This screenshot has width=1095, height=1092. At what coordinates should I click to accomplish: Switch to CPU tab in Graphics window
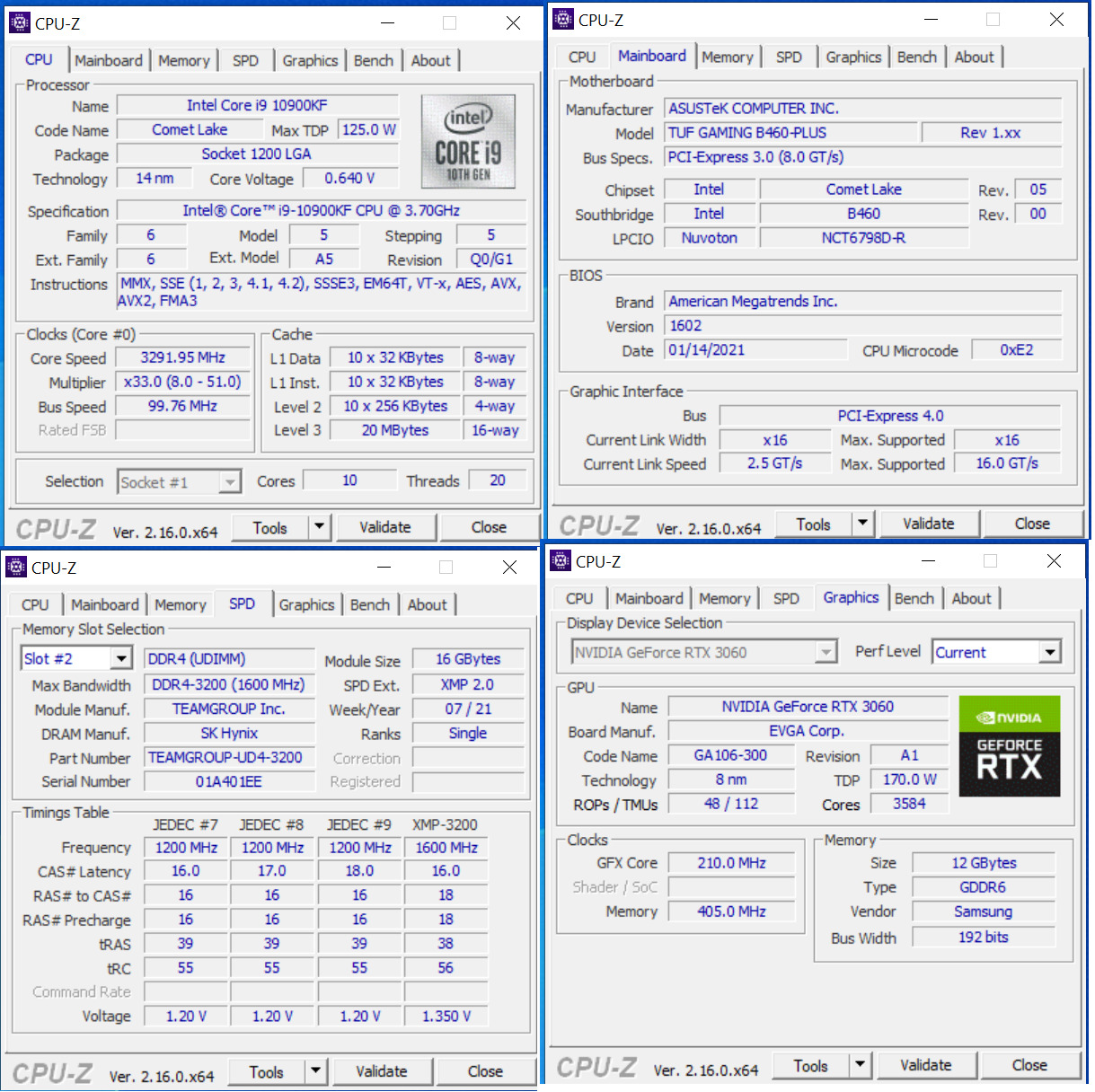pyautogui.click(x=578, y=598)
